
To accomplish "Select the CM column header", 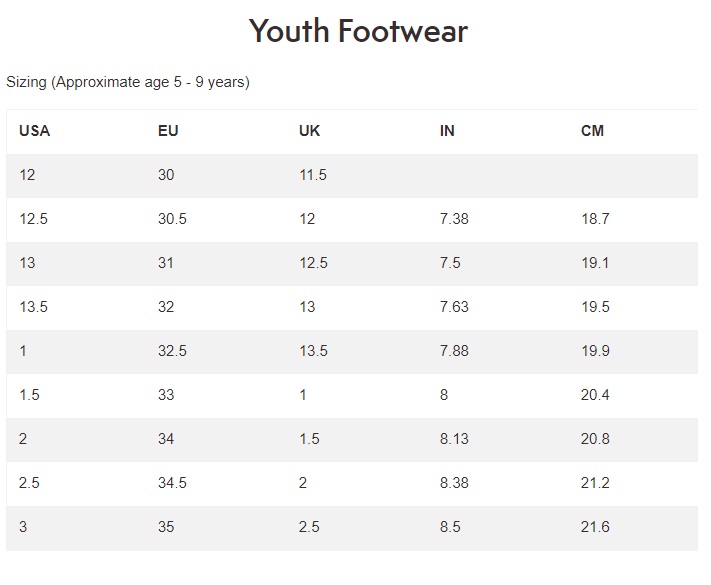I will pos(592,131).
